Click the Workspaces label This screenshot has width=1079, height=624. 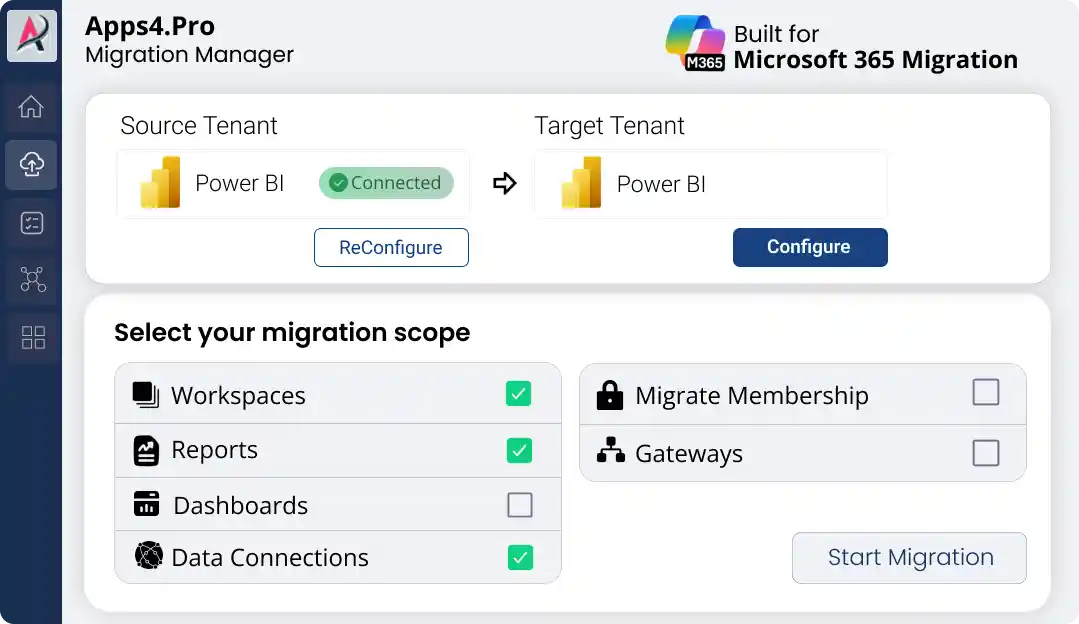pos(238,396)
